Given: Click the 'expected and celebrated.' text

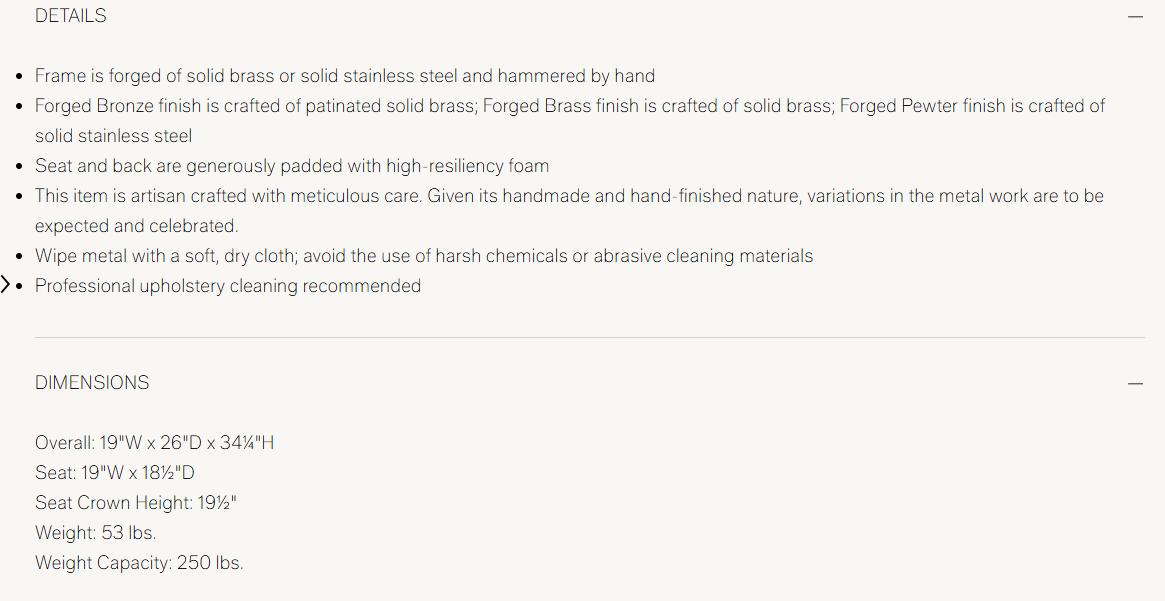Looking at the screenshot, I should [137, 226].
